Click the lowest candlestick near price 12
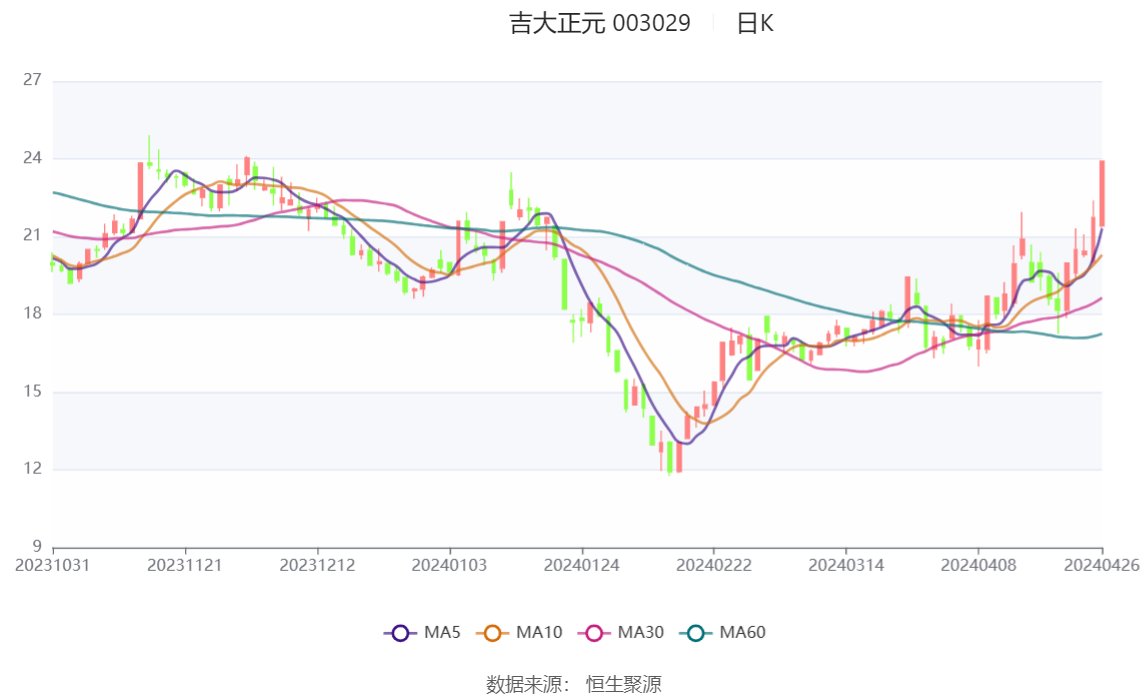This screenshot has width=1148, height=699. pos(670,457)
